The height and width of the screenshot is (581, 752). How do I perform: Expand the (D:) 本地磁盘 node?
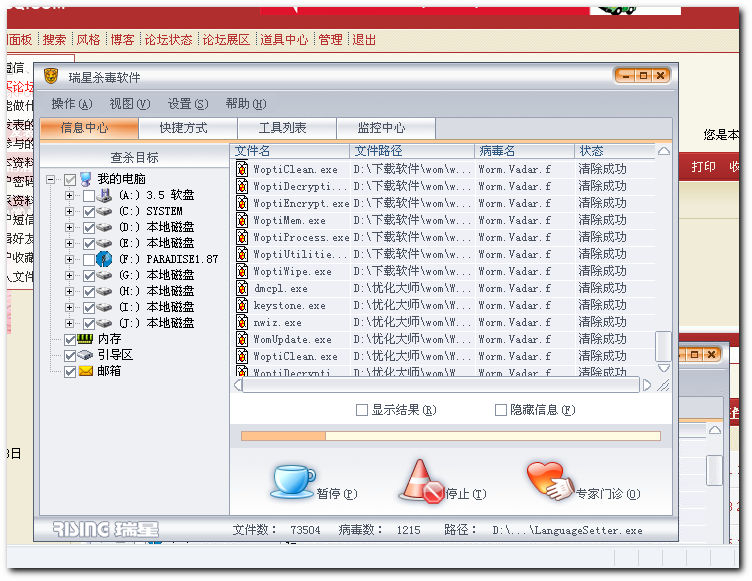[70, 227]
